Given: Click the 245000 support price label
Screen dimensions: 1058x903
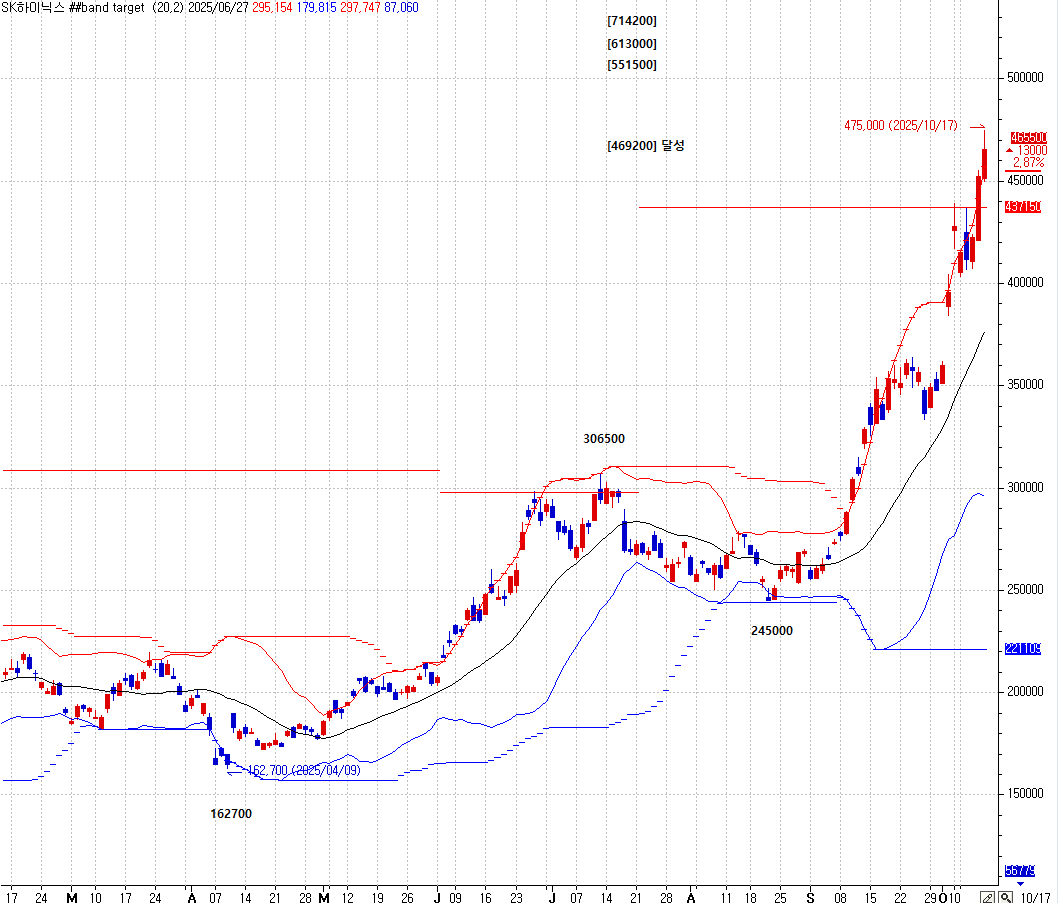Looking at the screenshot, I should (771, 631).
